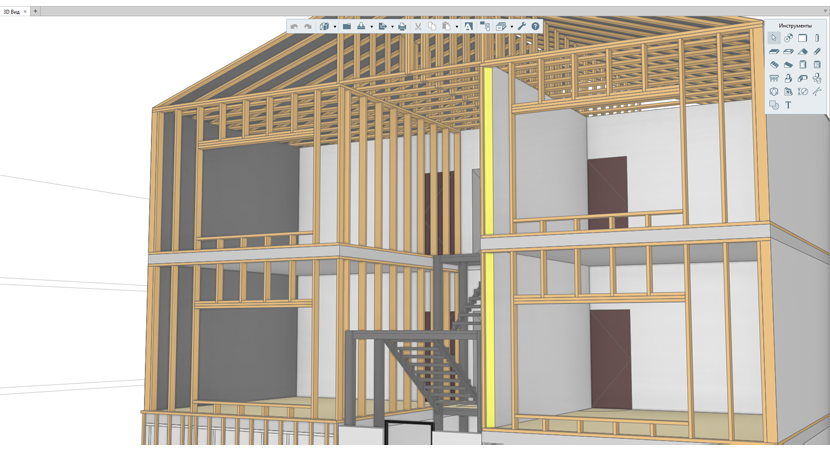Click the Open folder icon
The image size is (830, 450).
coord(347,26)
